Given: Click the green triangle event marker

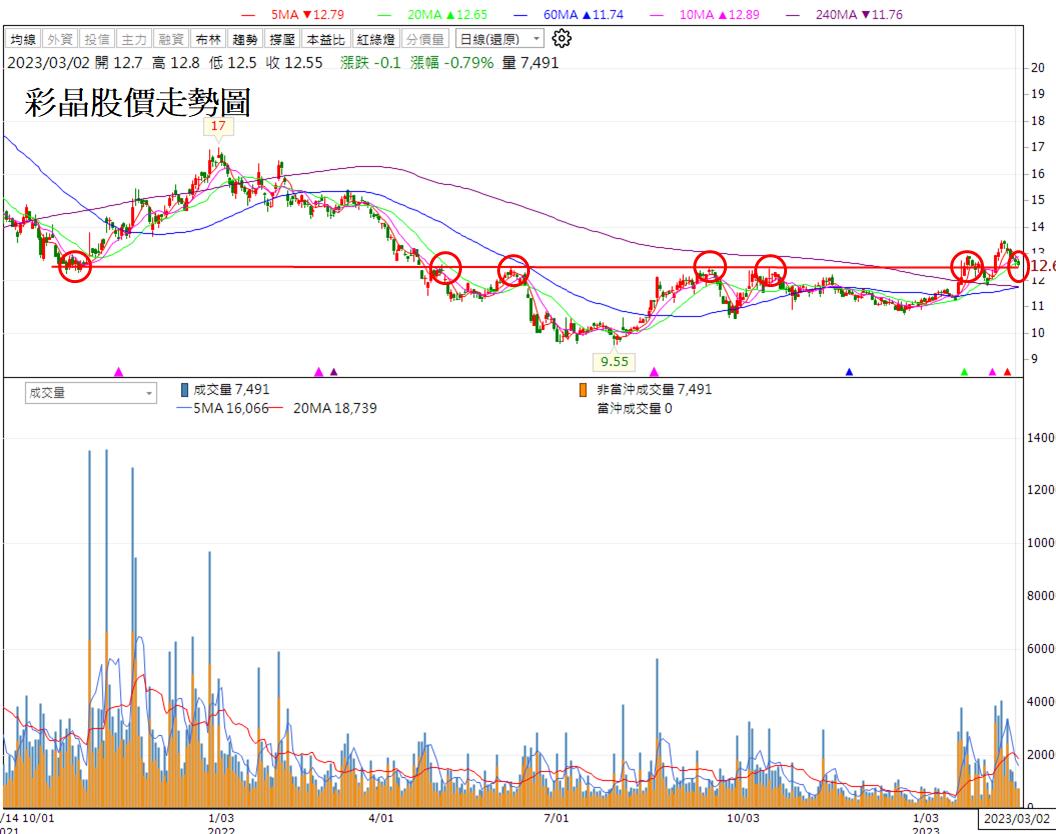Looking at the screenshot, I should click(964, 372).
